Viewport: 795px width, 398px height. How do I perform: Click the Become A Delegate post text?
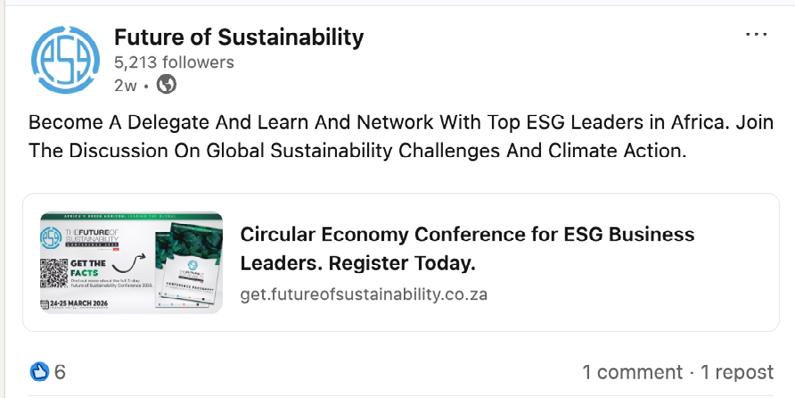401,137
